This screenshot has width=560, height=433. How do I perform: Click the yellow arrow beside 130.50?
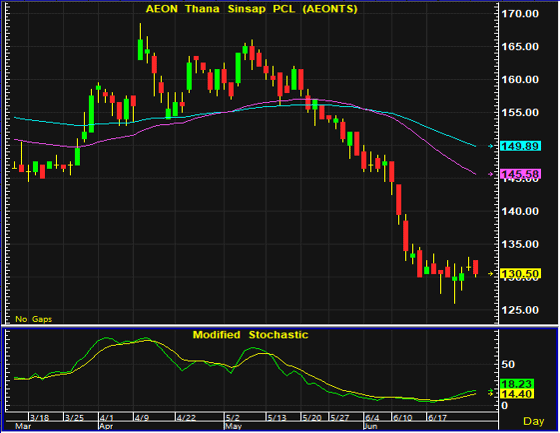tap(491, 274)
